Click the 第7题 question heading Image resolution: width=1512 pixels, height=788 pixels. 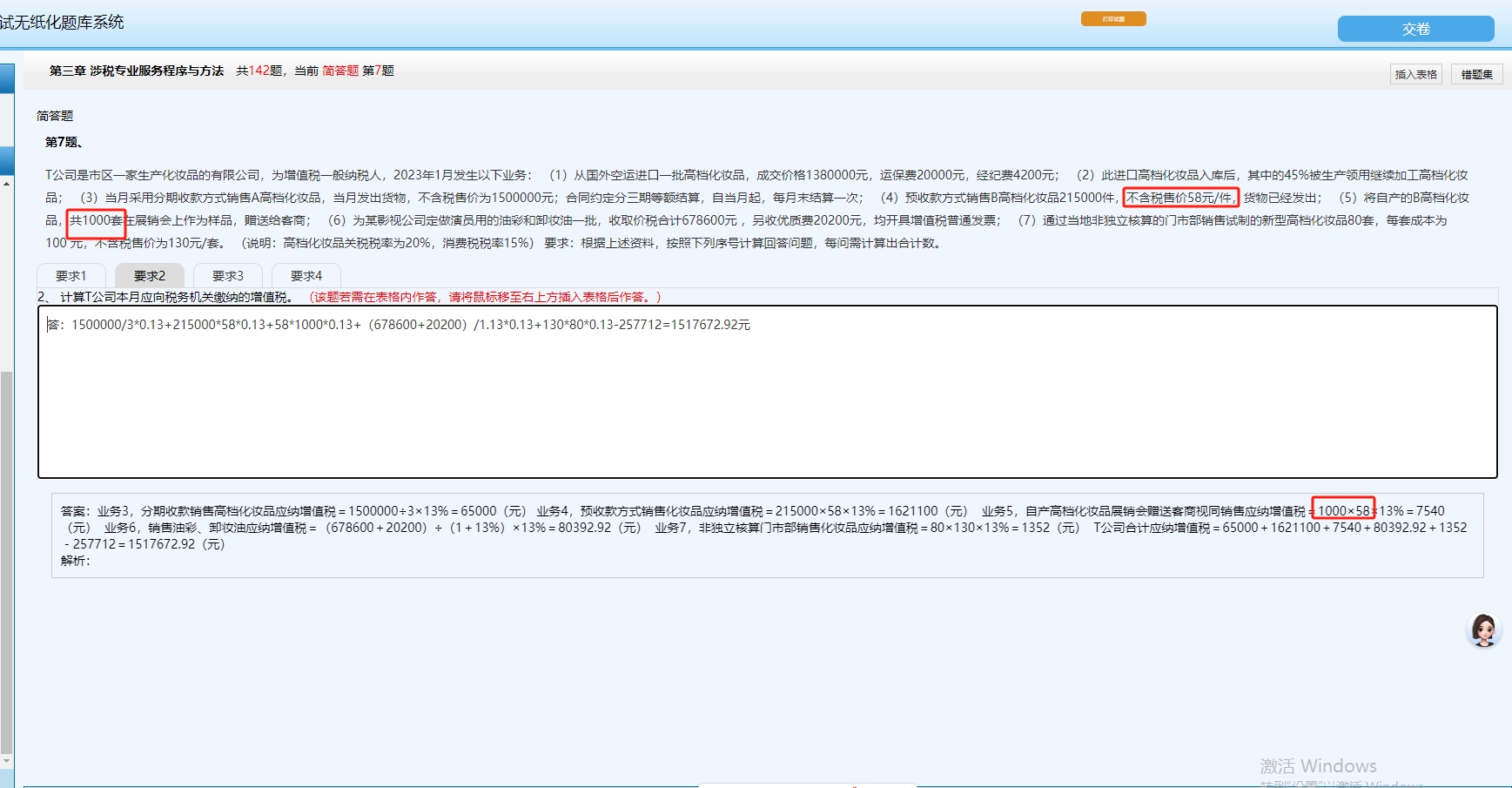[64, 142]
